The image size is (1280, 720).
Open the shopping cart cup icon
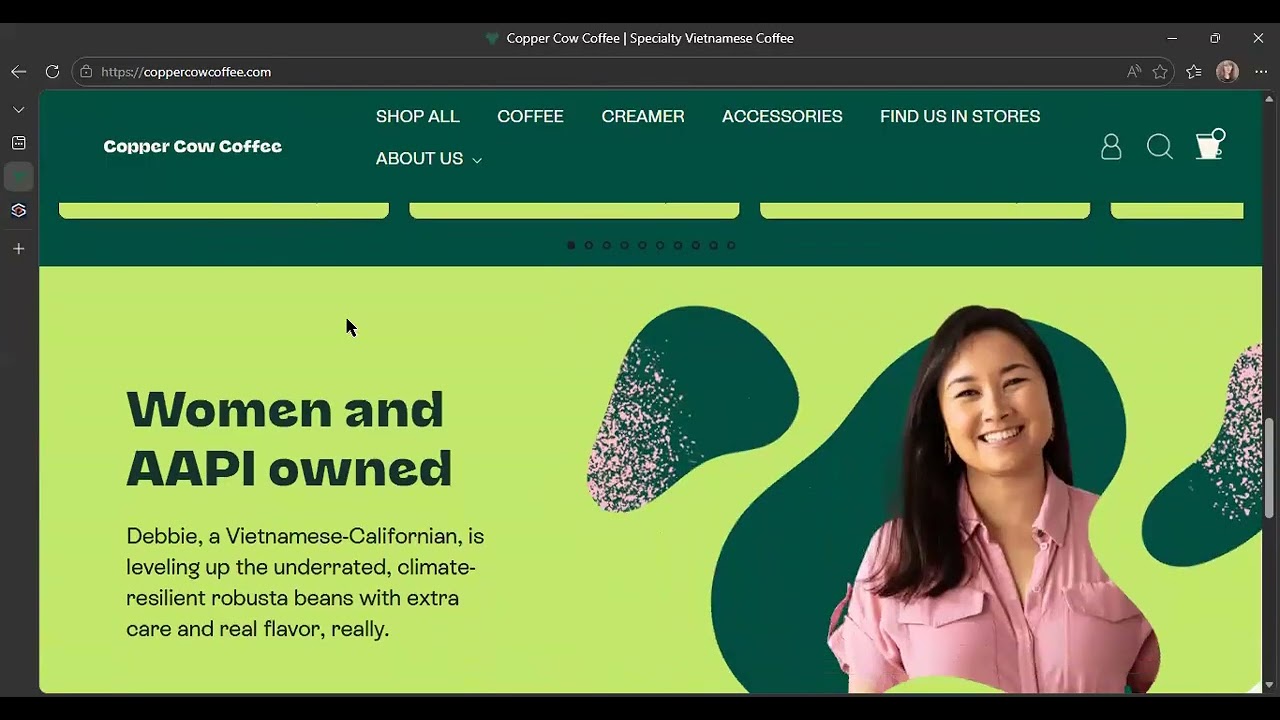click(x=1210, y=144)
